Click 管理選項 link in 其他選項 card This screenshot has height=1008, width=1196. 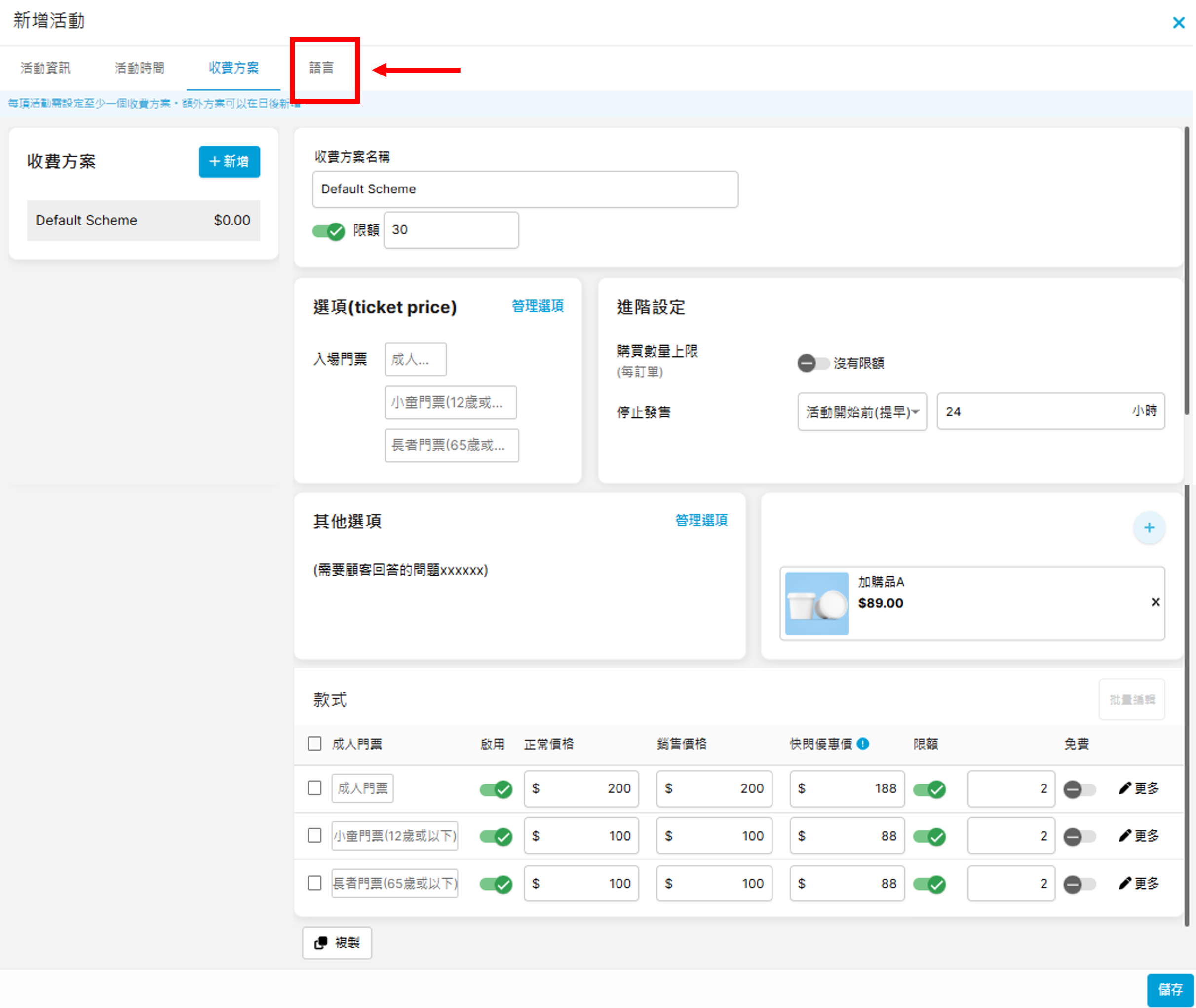701,520
